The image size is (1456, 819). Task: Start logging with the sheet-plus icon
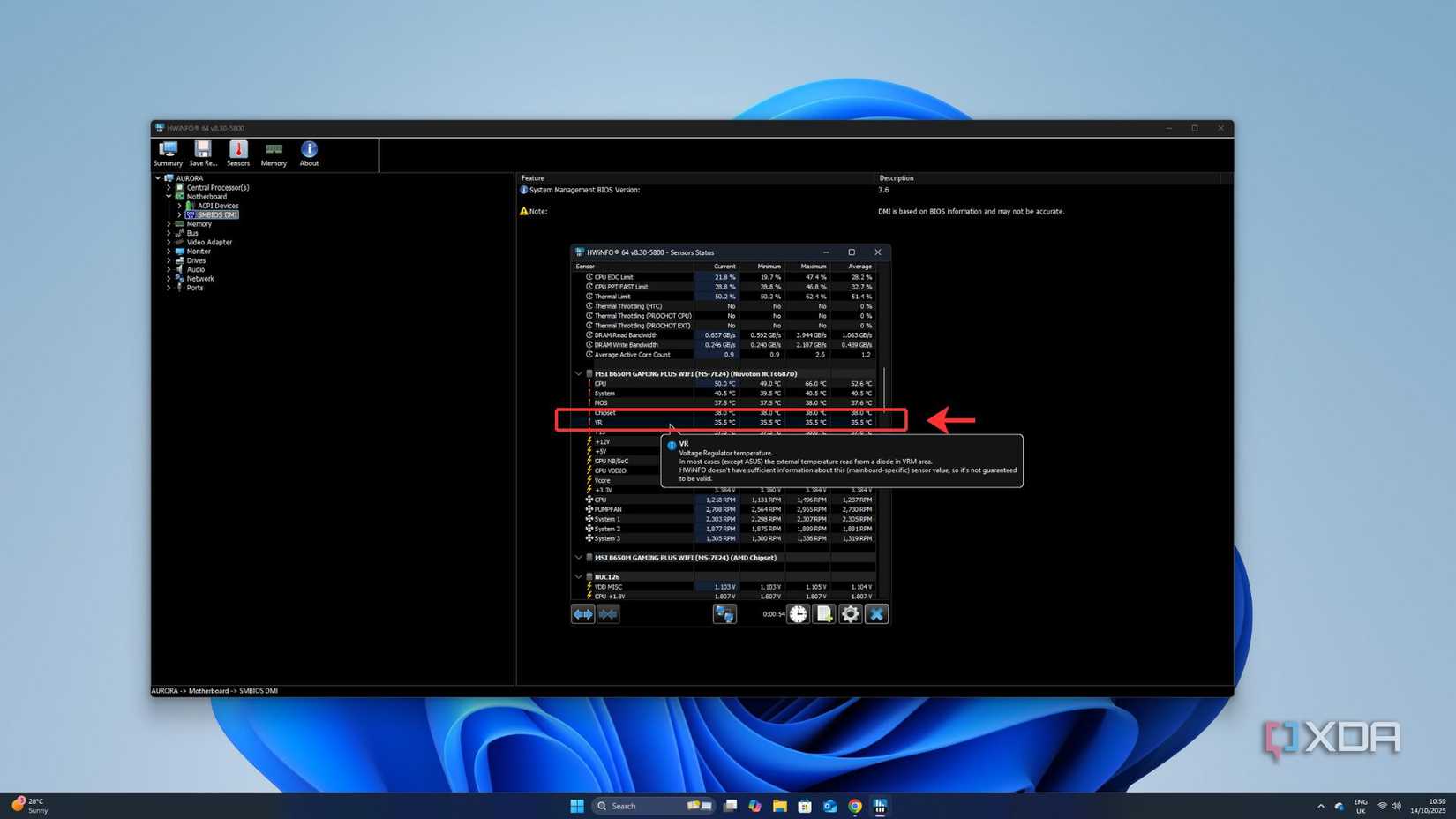[x=824, y=614]
